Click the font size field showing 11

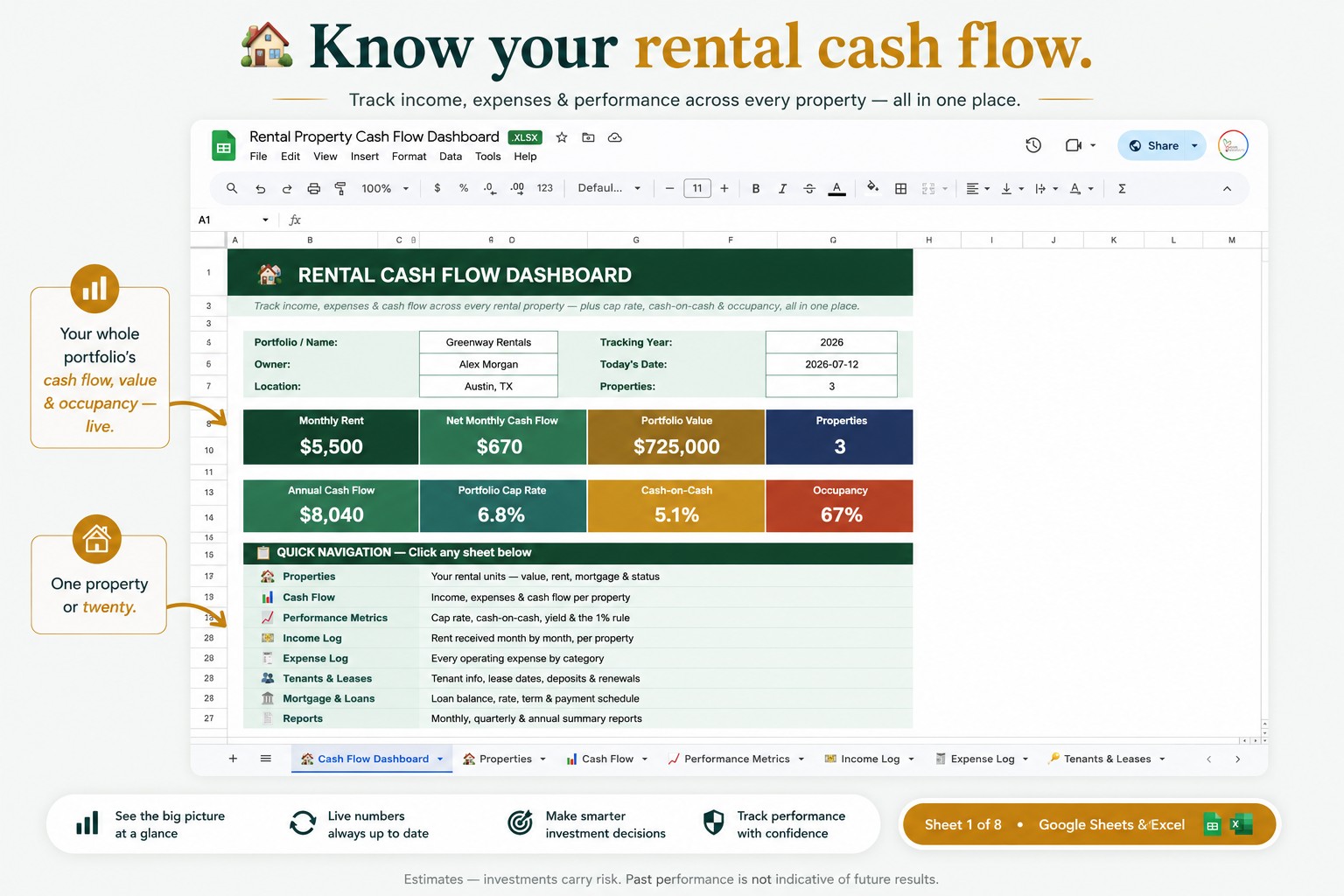click(697, 188)
